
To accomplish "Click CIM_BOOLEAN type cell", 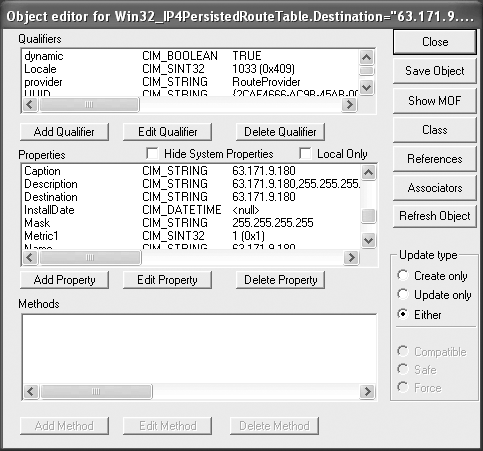I will (180, 56).
